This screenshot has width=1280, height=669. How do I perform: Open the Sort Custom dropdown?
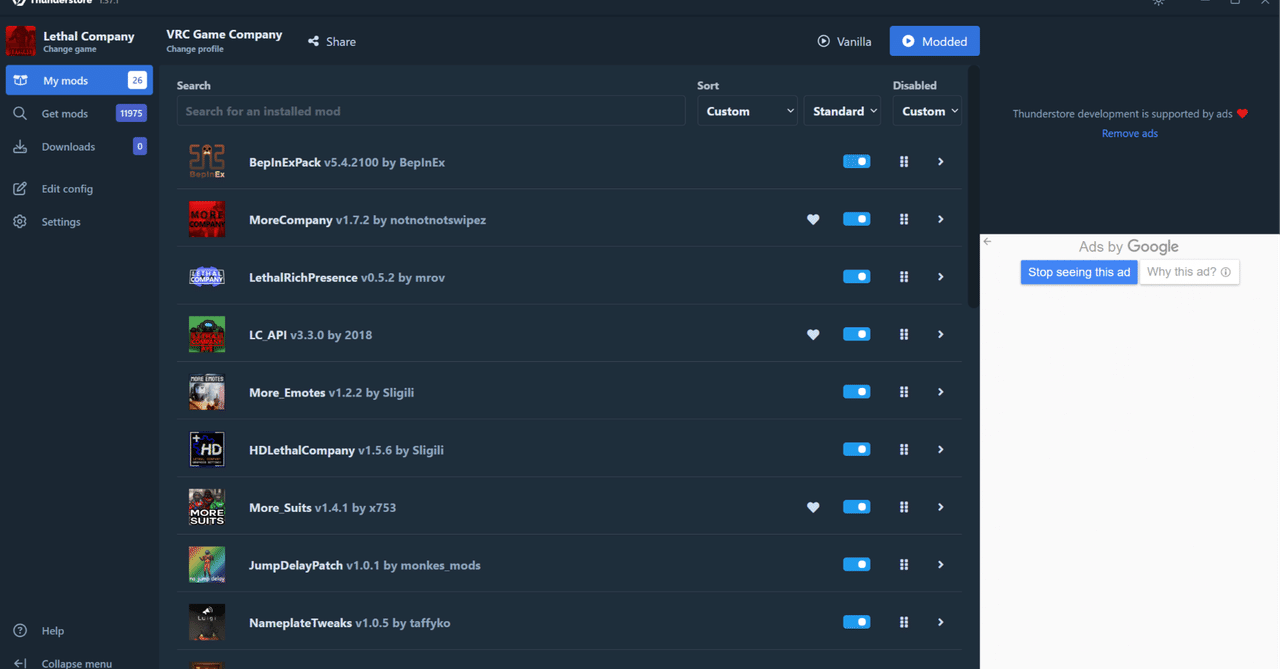pos(747,111)
